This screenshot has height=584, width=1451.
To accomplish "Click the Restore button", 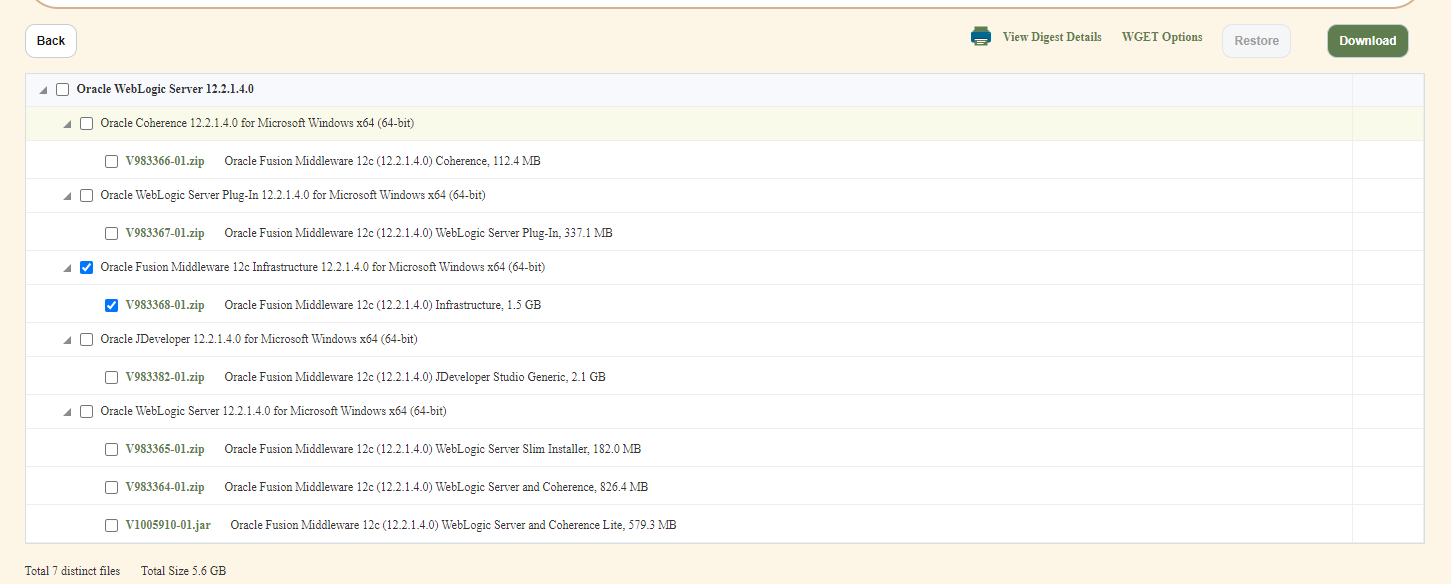I will [x=1256, y=41].
